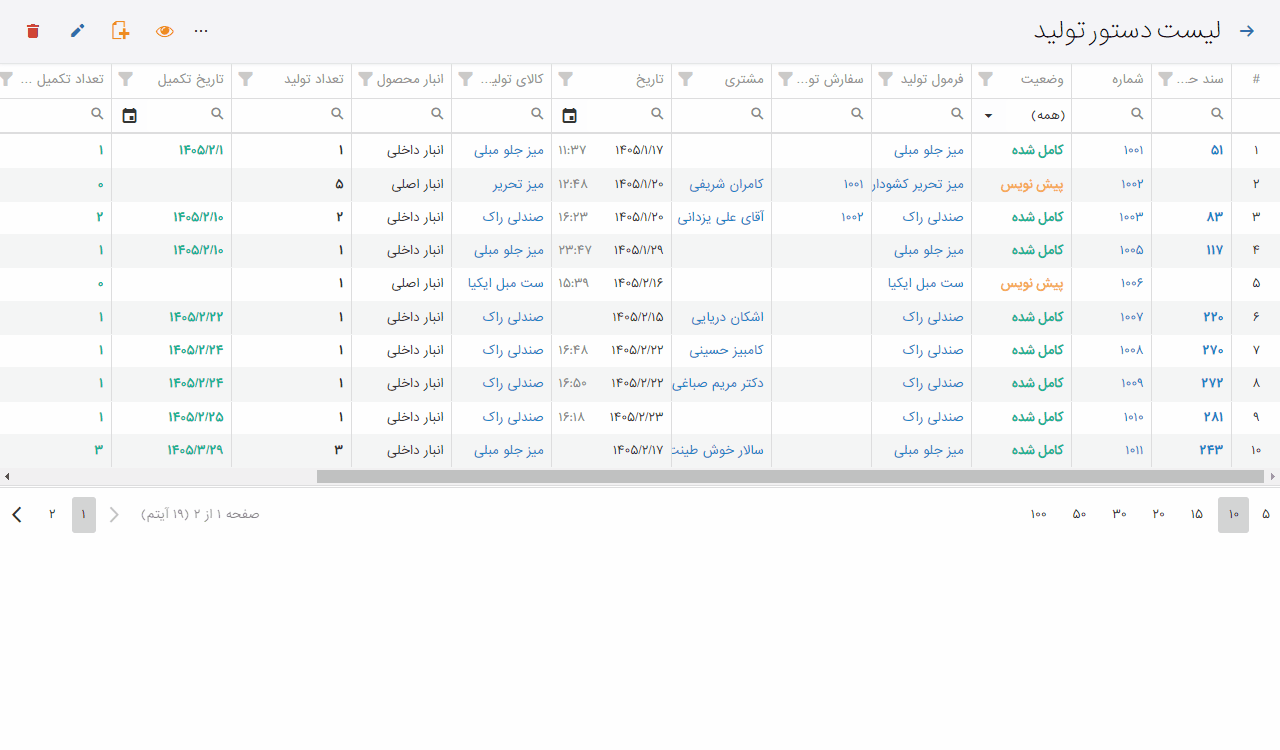The width and height of the screenshot is (1280, 750).
Task: Open customer link کامبیز حسینی
Action: pos(727,350)
